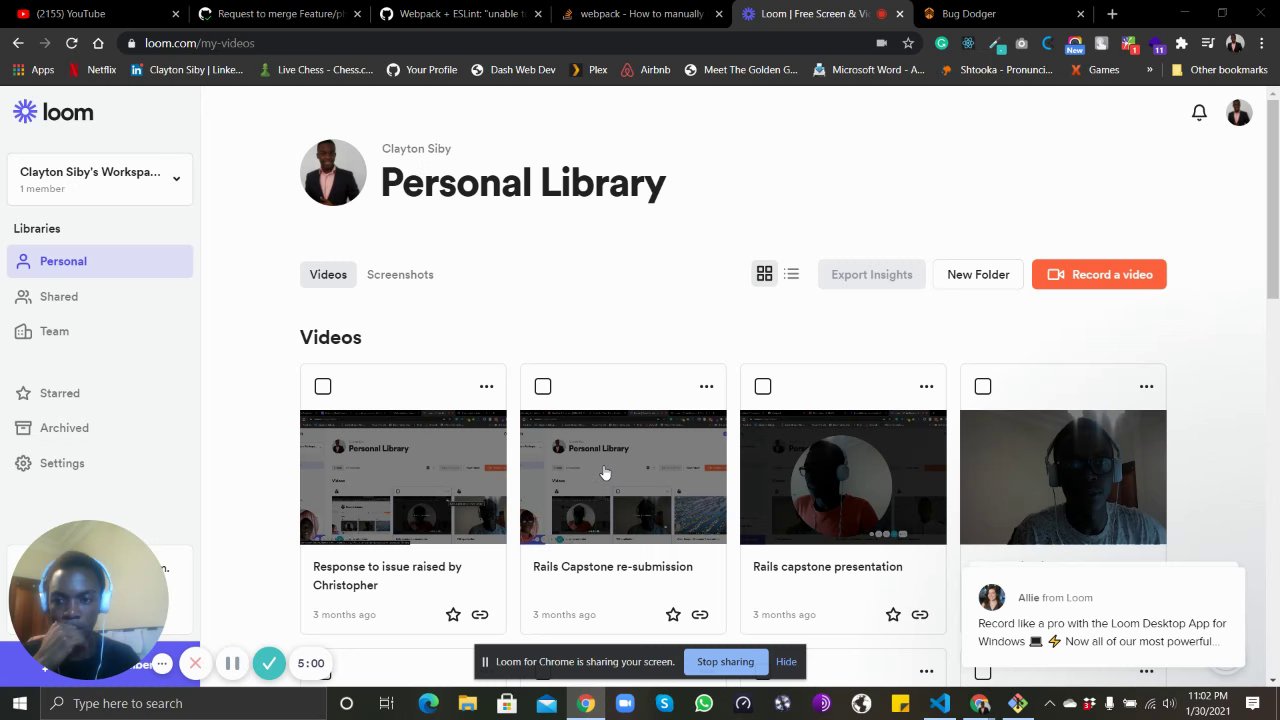Go to browser home page
Viewport: 1280px width, 720px height.
click(x=98, y=43)
